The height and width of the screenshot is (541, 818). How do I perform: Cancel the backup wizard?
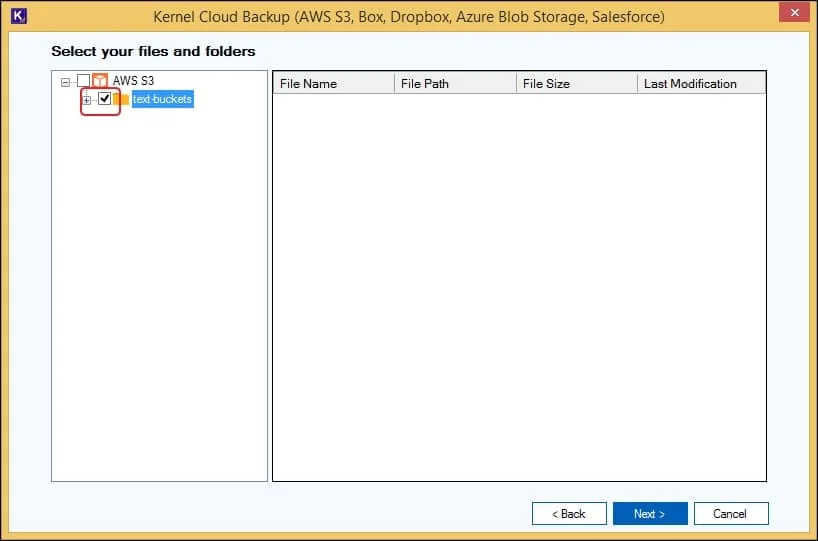coord(731,513)
